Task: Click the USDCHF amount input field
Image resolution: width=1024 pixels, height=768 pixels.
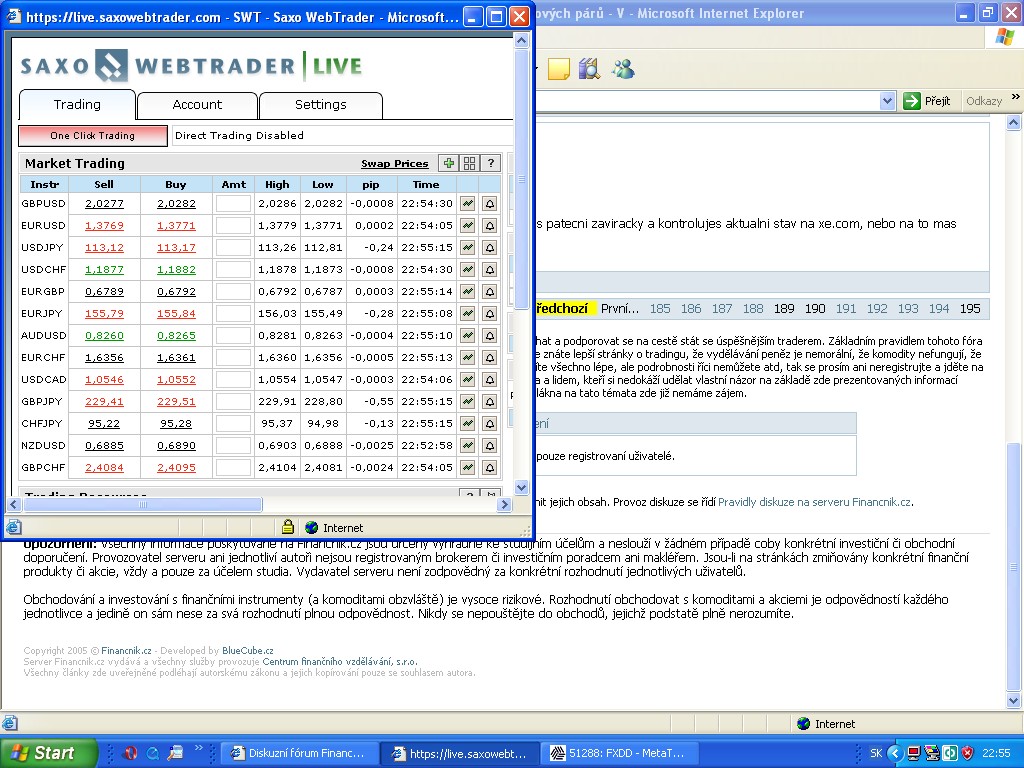Action: (233, 270)
